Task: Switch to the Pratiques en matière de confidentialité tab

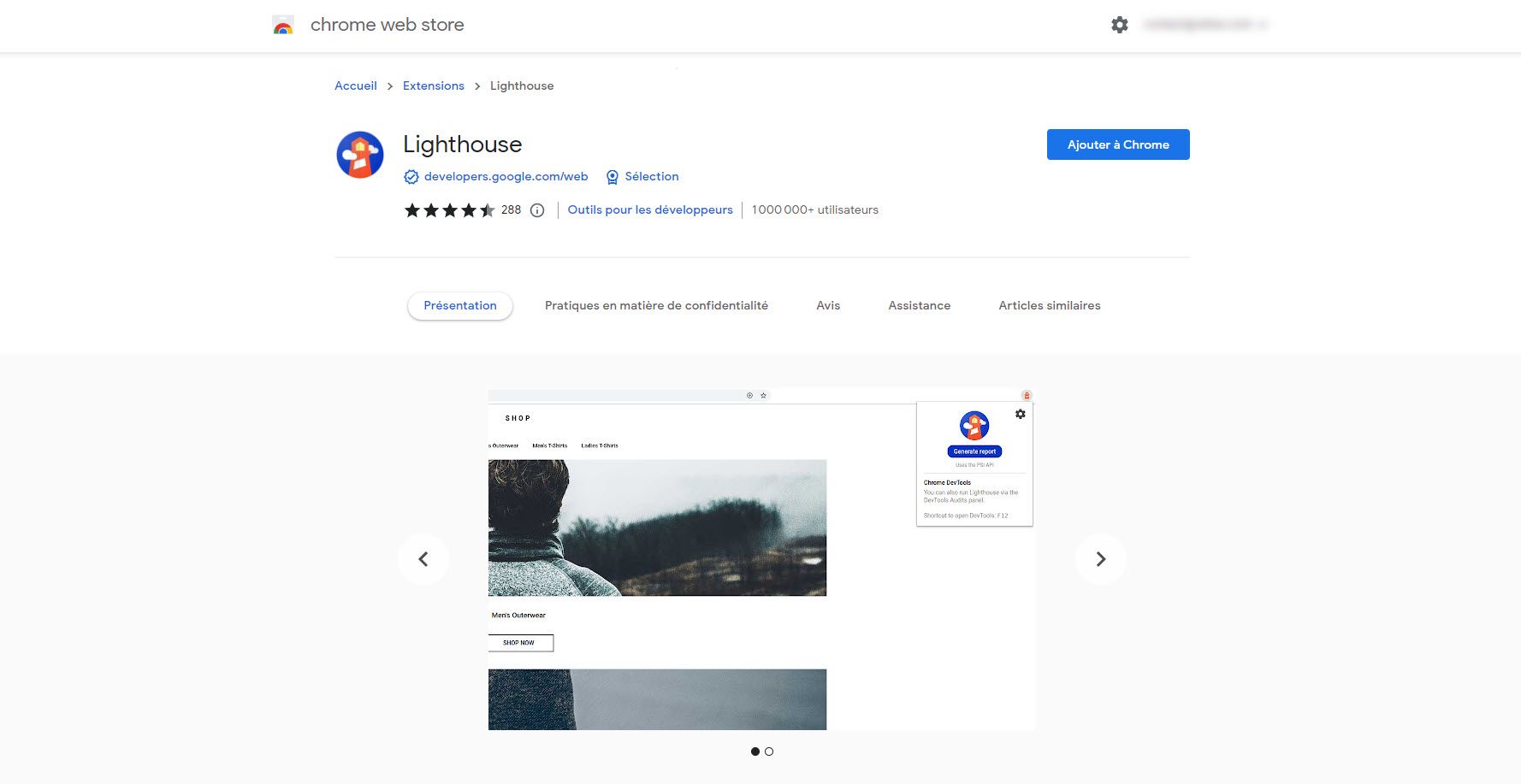Action: tap(656, 305)
